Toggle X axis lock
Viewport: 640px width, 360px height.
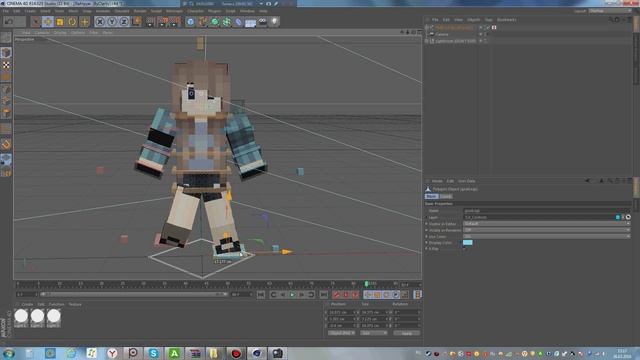pos(100,22)
